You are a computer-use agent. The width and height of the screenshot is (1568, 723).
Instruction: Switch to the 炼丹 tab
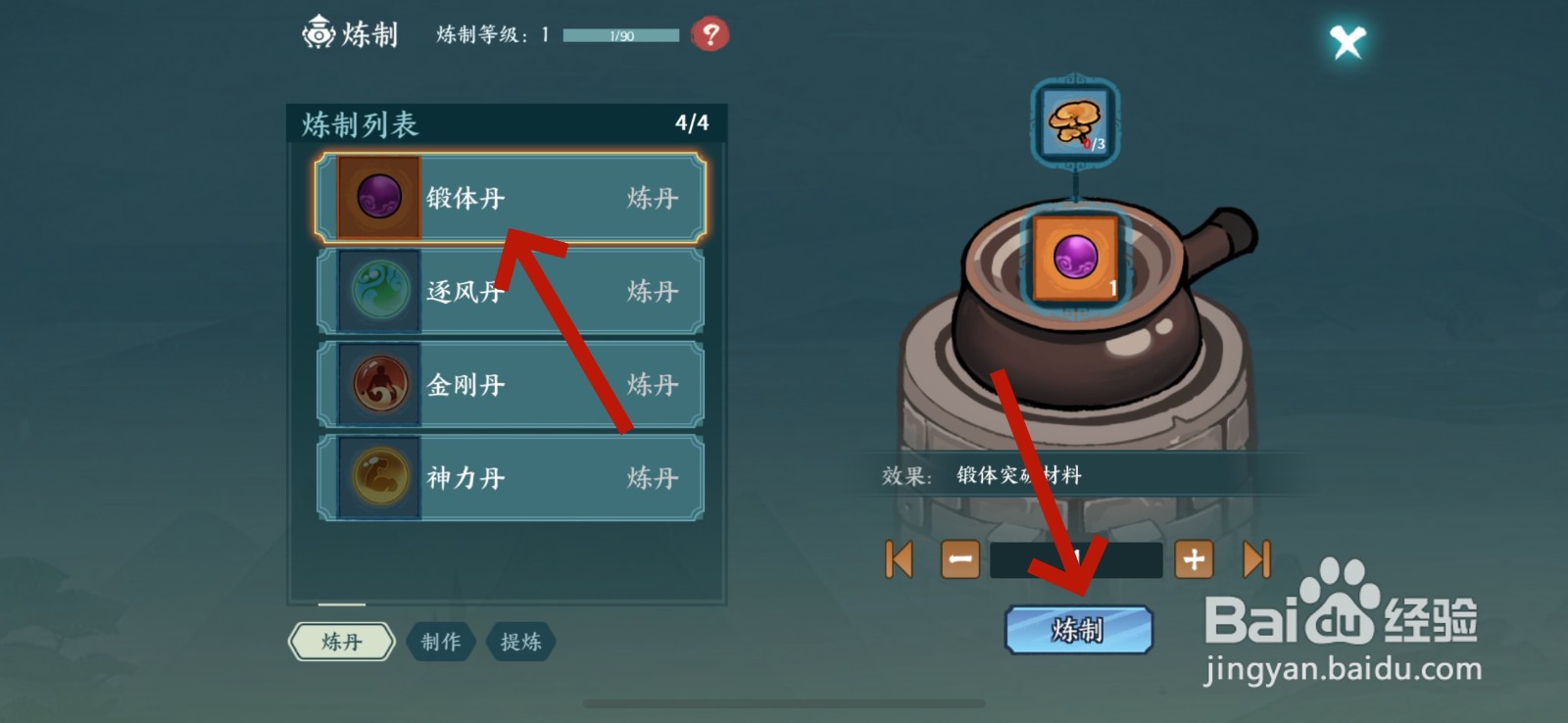click(x=342, y=642)
